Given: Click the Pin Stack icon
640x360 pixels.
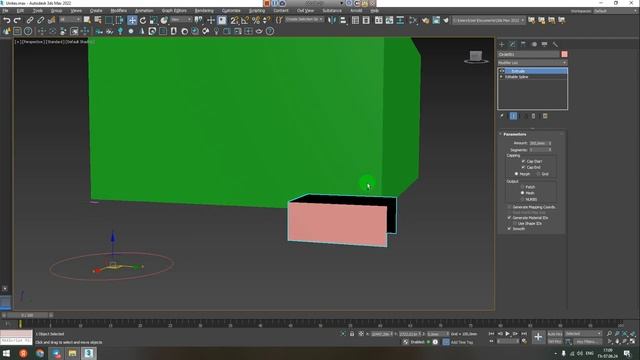Looking at the screenshot, I should pos(502,116).
